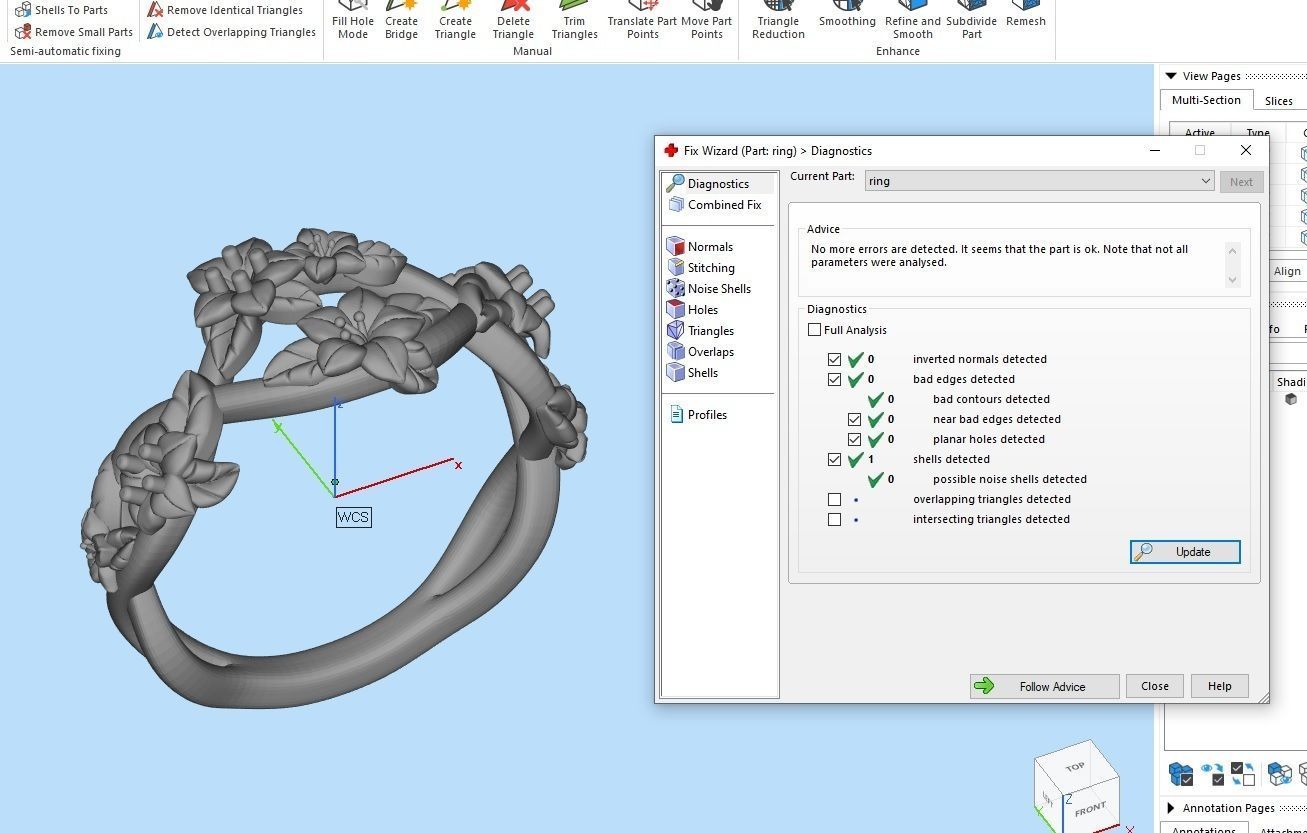Click the Advice box scroll-down arrow
This screenshot has height=833, width=1307.
click(x=1232, y=280)
